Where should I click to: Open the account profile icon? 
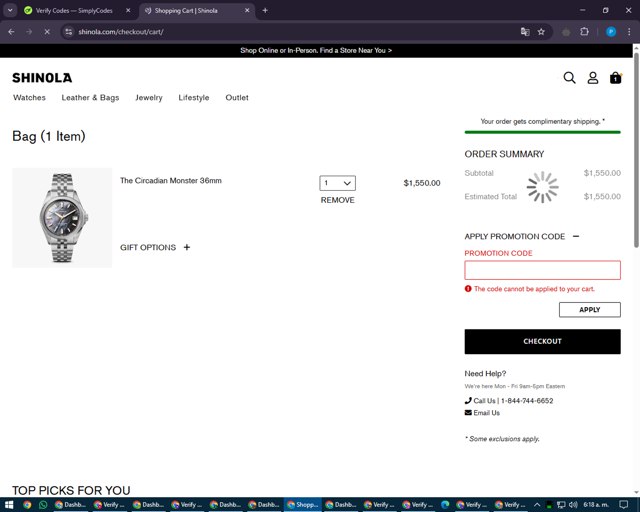593,78
